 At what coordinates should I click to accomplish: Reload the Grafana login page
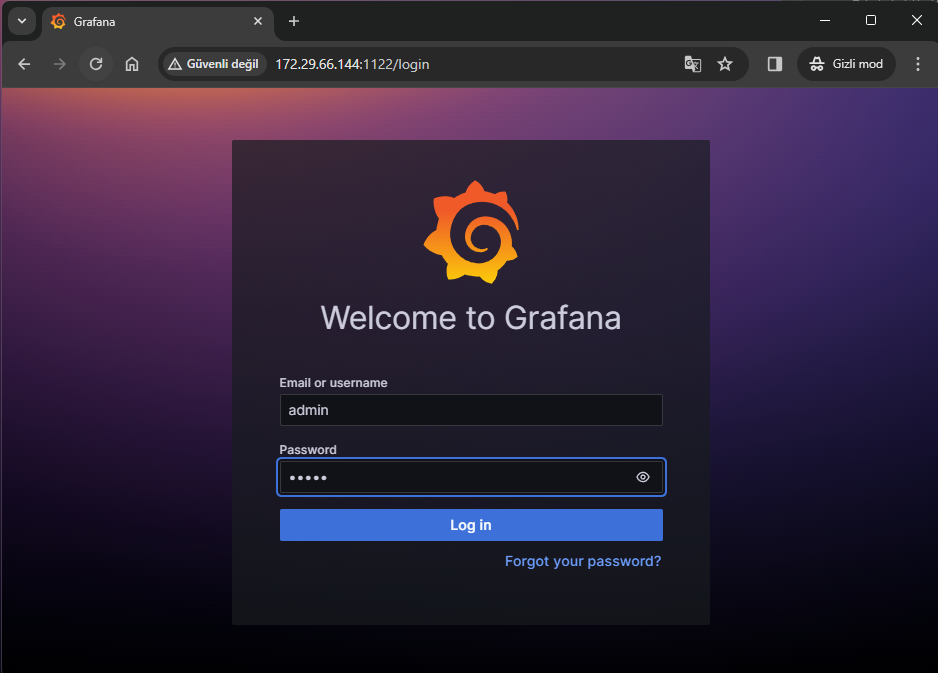96,64
